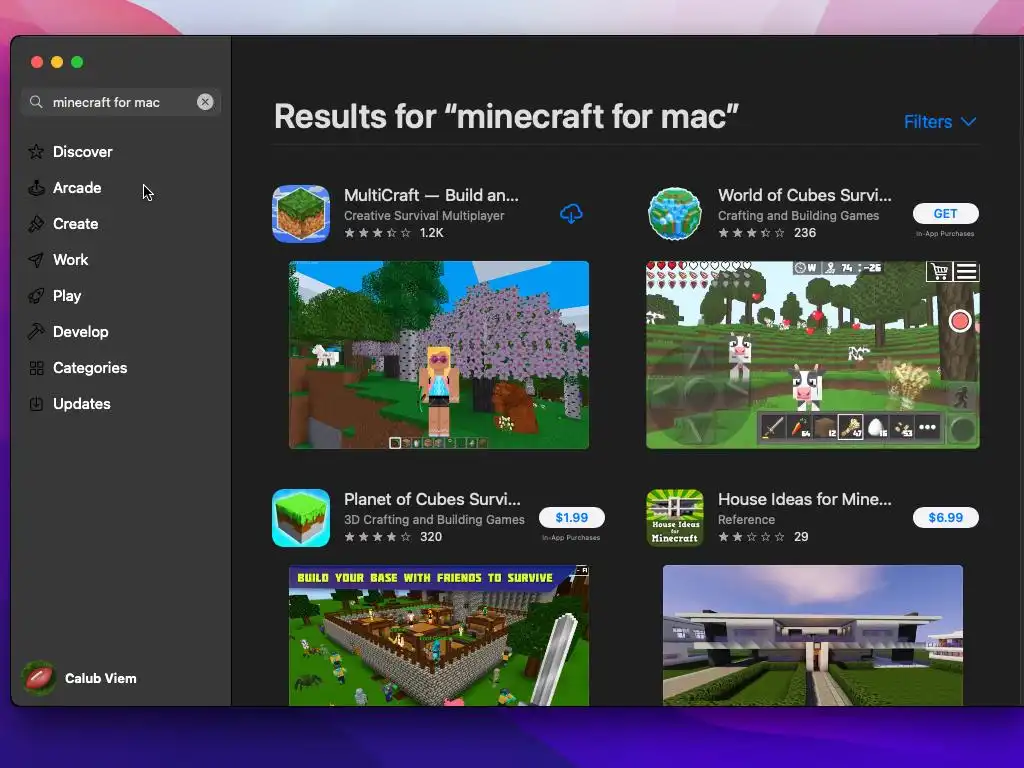
Task: Click House Ideas rating 29
Action: tap(763, 537)
